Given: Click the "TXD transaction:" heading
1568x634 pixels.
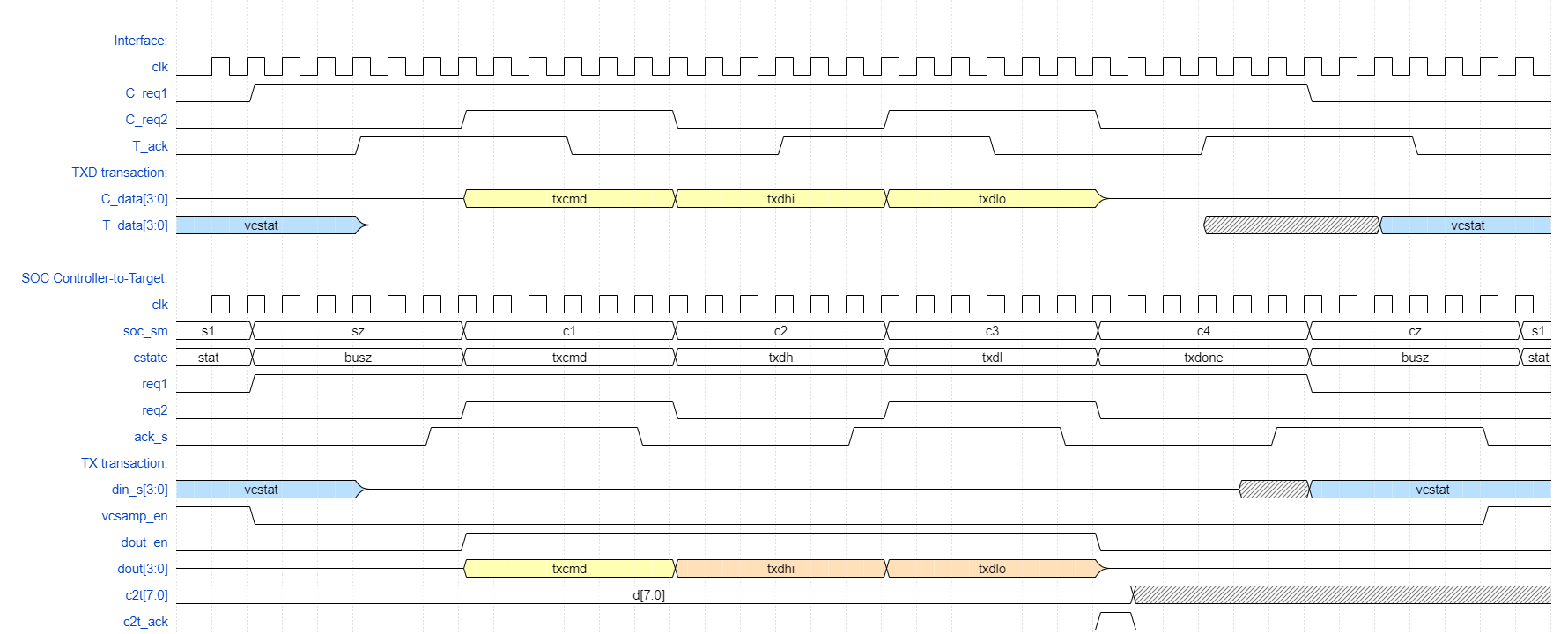Looking at the screenshot, I should pyautogui.click(x=119, y=173).
